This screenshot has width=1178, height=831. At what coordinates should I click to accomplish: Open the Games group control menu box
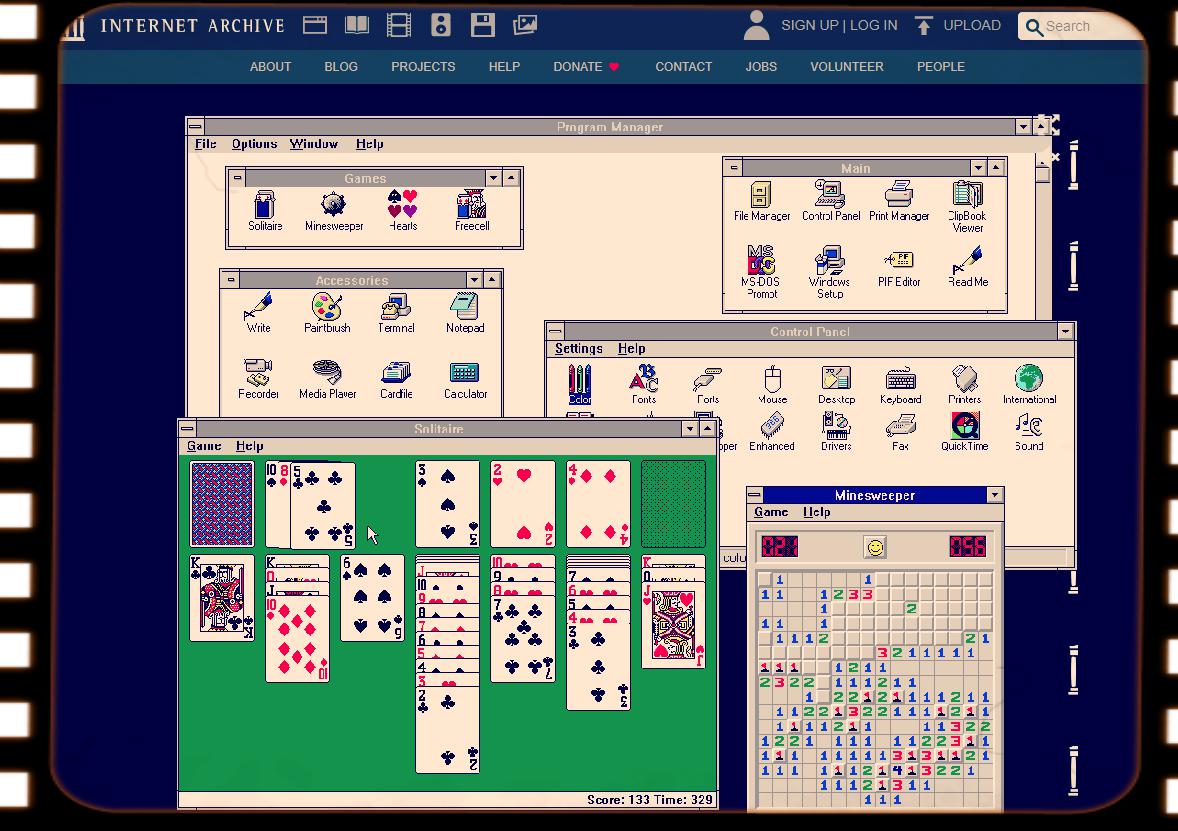tap(237, 178)
